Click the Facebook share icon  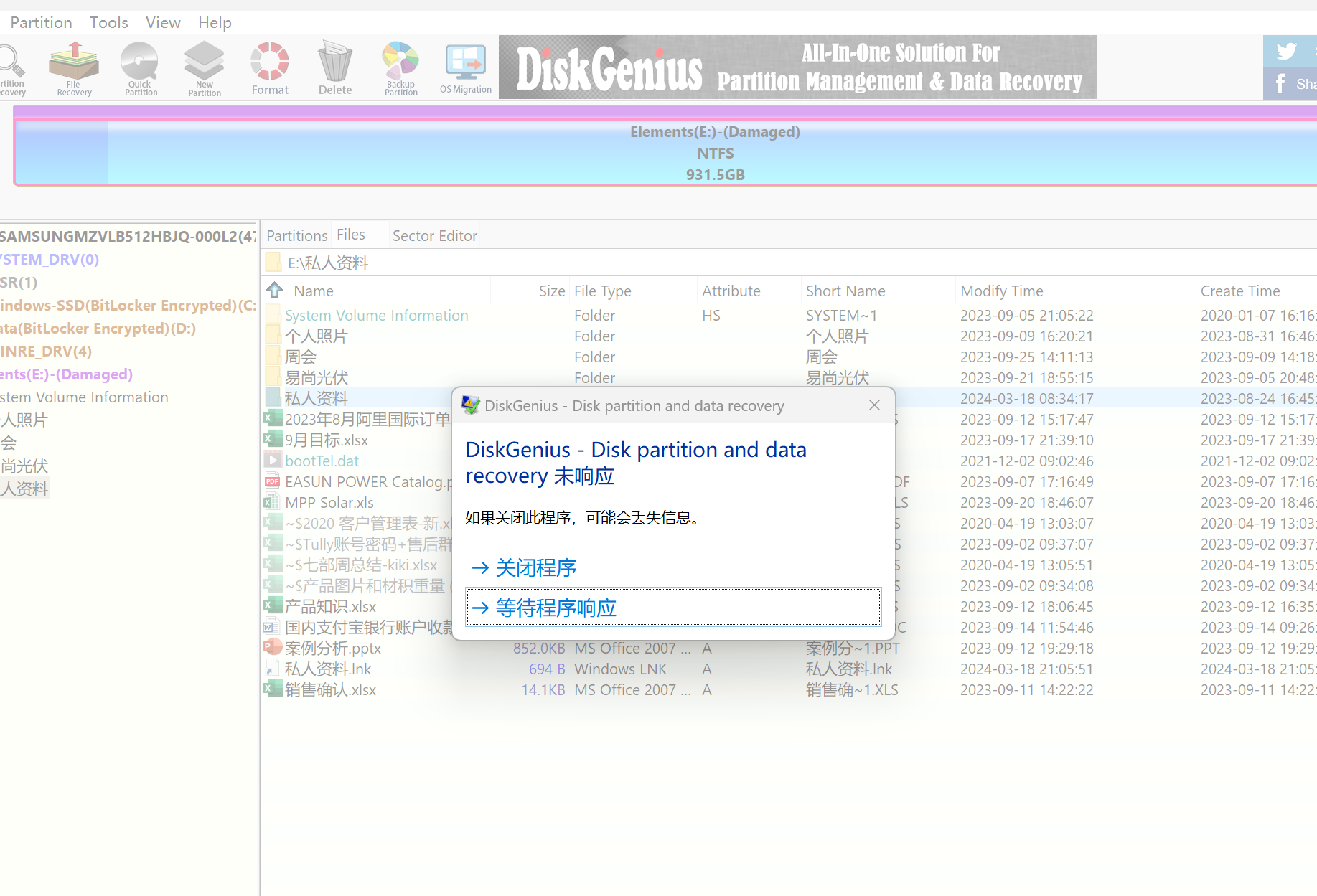tap(1280, 83)
